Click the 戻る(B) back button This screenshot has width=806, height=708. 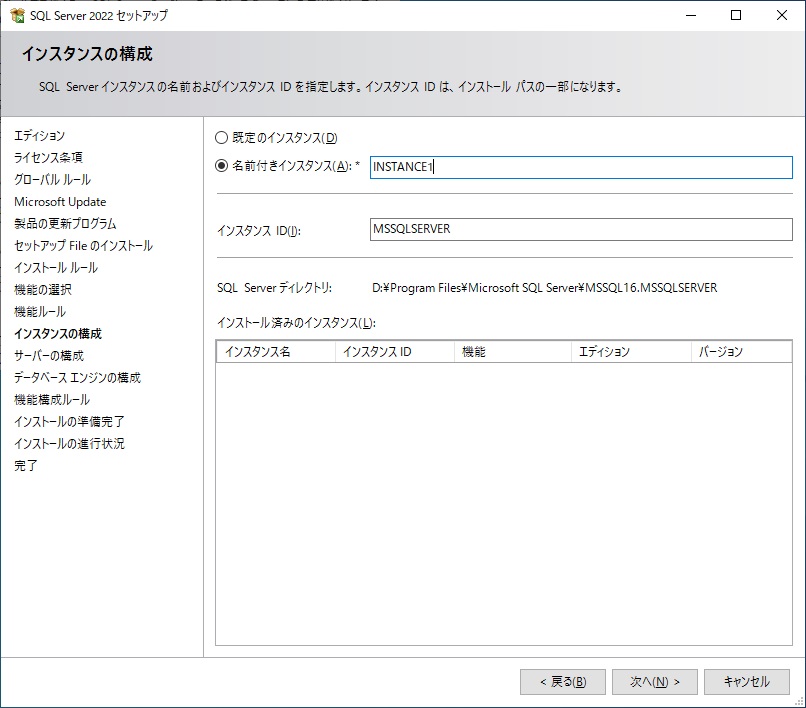click(x=563, y=682)
